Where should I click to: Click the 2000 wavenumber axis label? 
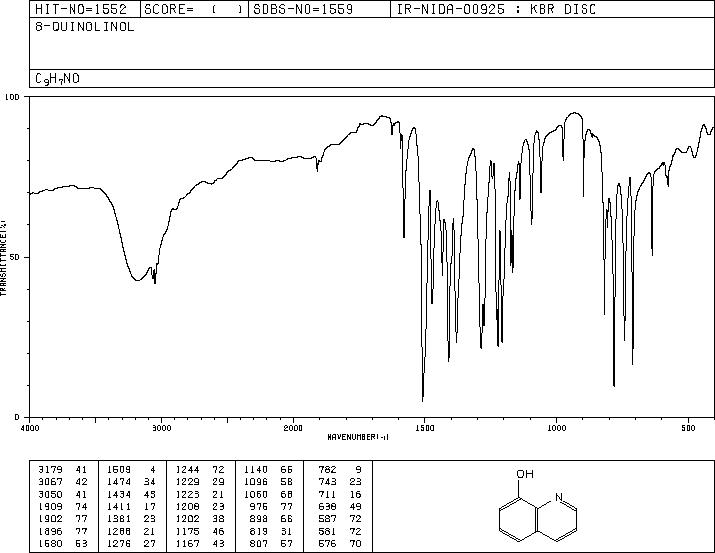(x=293, y=428)
